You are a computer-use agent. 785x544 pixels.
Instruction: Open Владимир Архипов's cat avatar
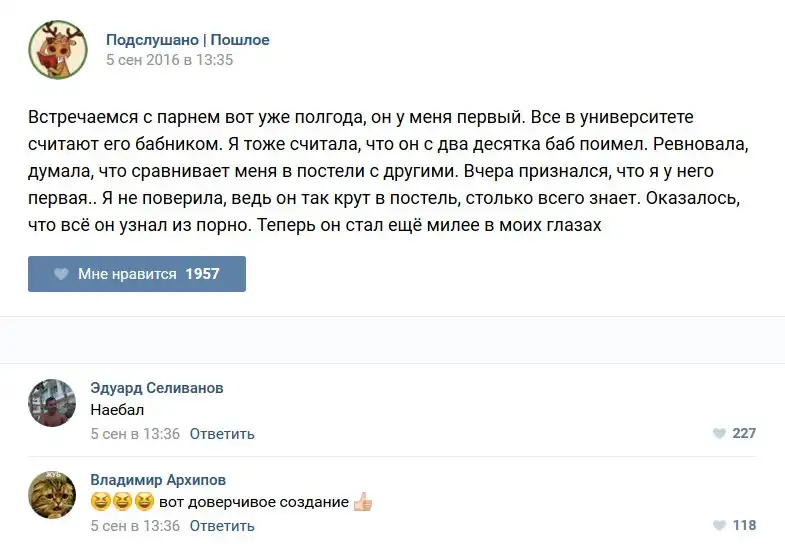52,495
